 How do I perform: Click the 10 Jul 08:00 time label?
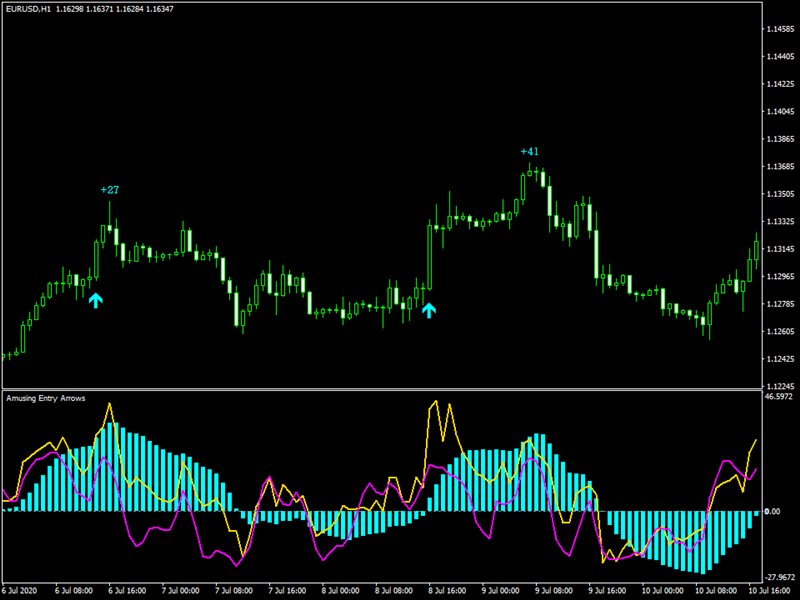tap(717, 591)
